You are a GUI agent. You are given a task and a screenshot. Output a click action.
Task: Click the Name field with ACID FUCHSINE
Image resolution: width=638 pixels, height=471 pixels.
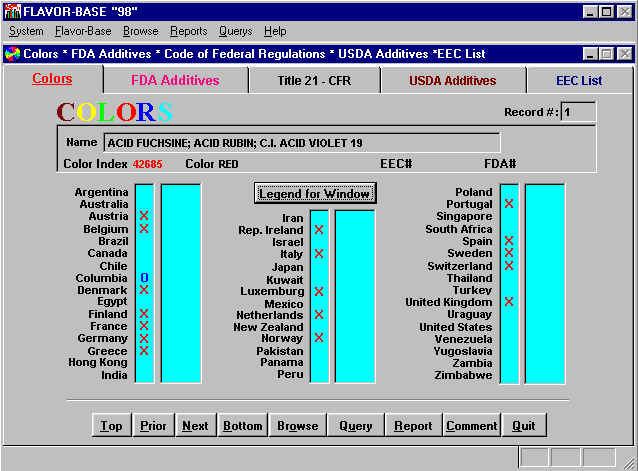coord(302,143)
